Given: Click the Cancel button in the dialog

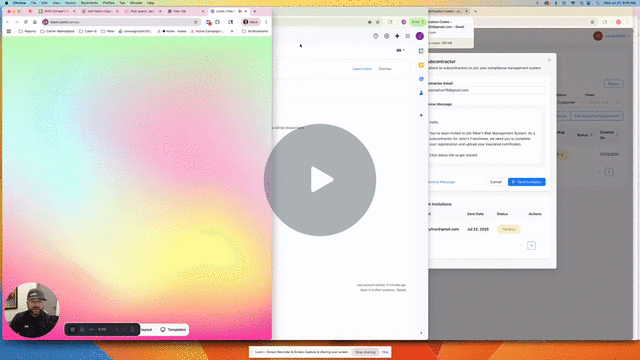Looking at the screenshot, I should pos(496,182).
